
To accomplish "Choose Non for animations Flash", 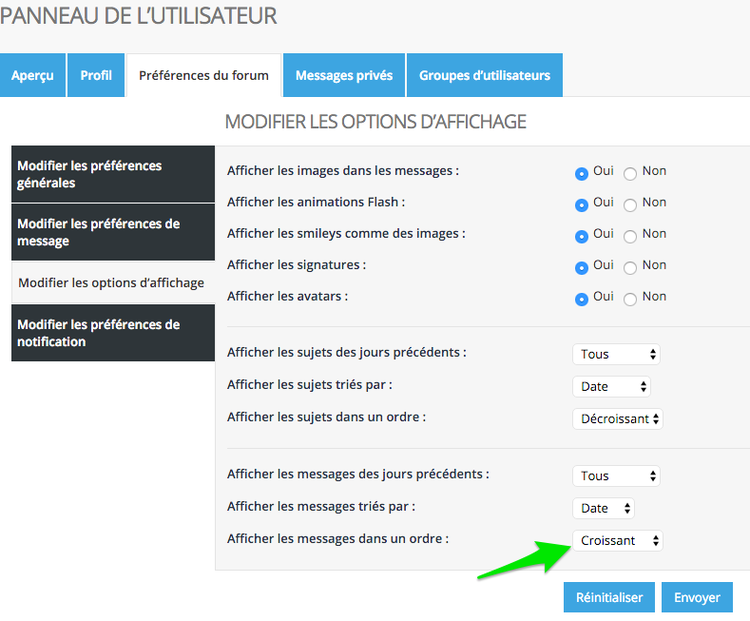I will coord(630,205).
